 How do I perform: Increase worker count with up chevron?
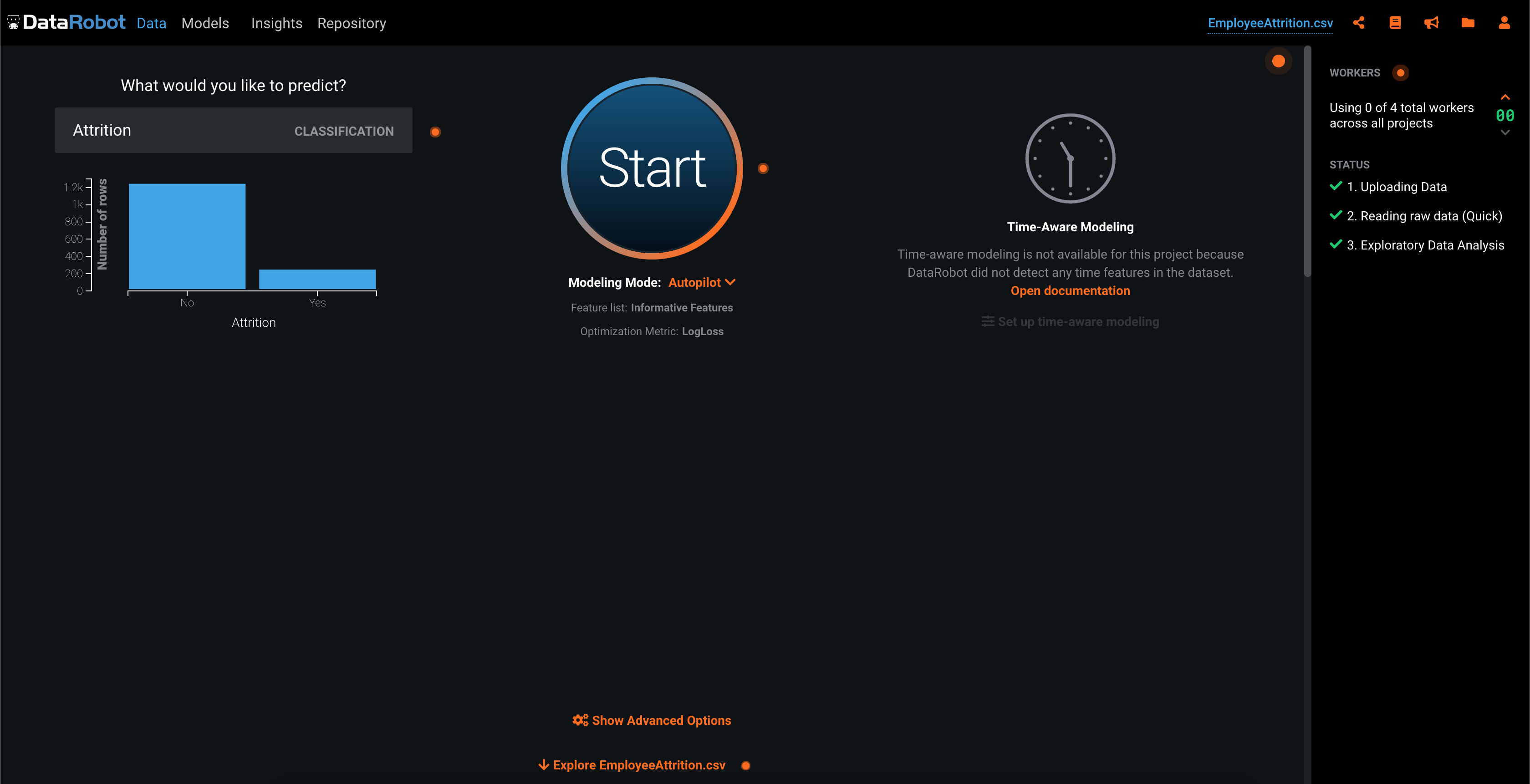1504,97
